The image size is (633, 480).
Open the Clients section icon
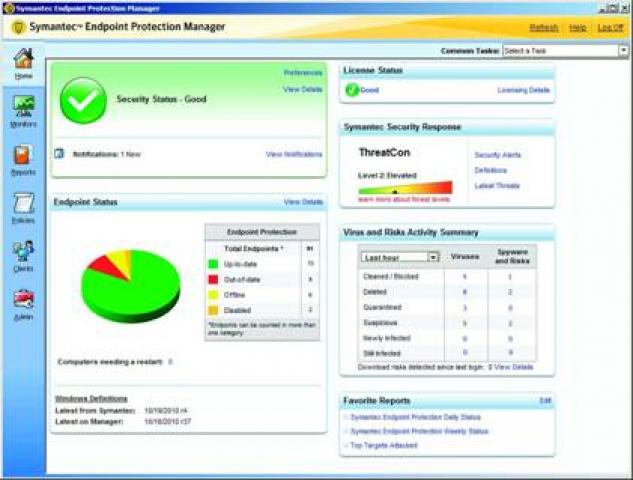pyautogui.click(x=23, y=251)
